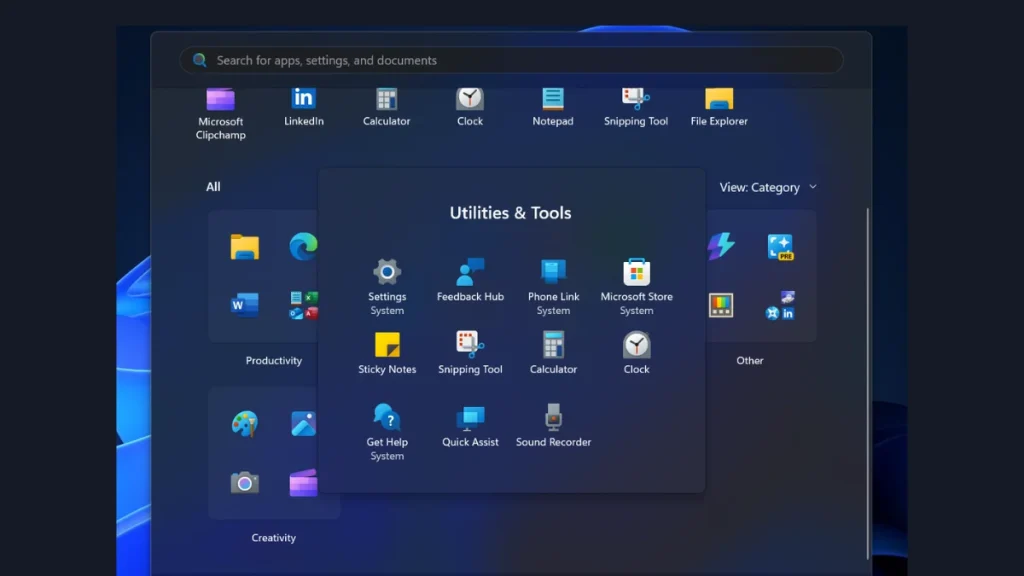Viewport: 1024px width, 576px height.
Task: Open Microsoft Clipchamp from pinned apps
Action: click(221, 114)
